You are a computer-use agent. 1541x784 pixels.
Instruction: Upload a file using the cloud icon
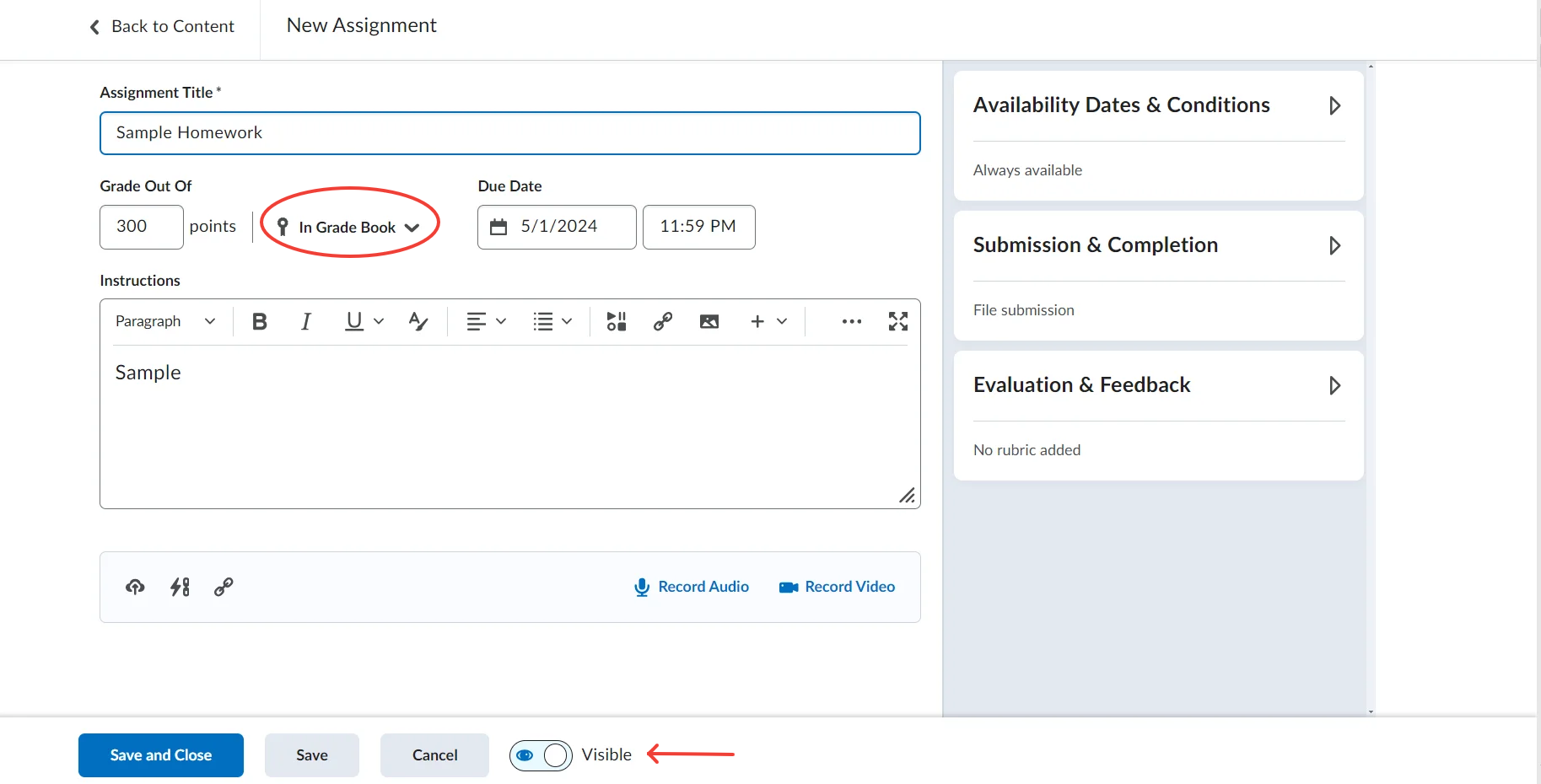click(135, 587)
